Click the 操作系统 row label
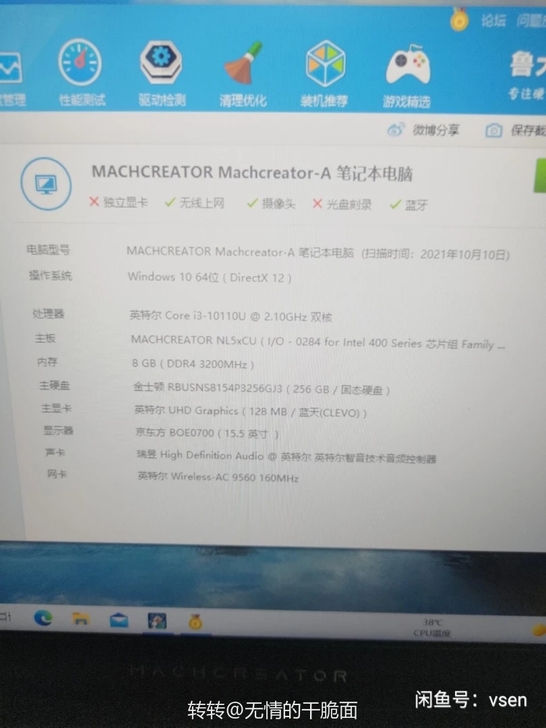Image resolution: width=546 pixels, height=728 pixels. tap(50, 276)
